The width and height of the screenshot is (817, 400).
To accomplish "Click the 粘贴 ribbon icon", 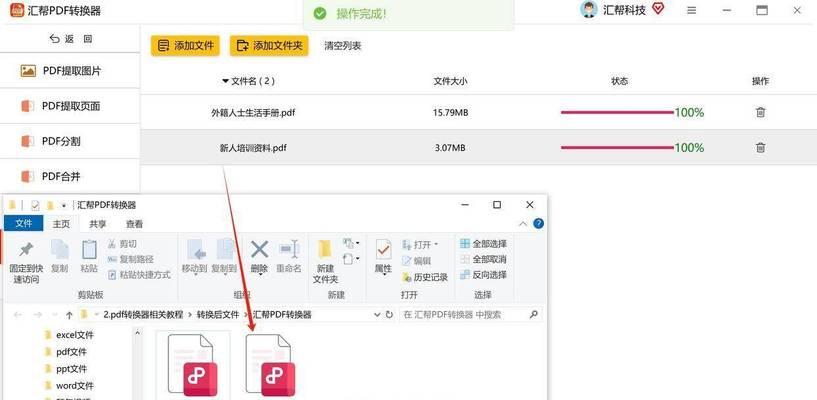I will [90, 249].
